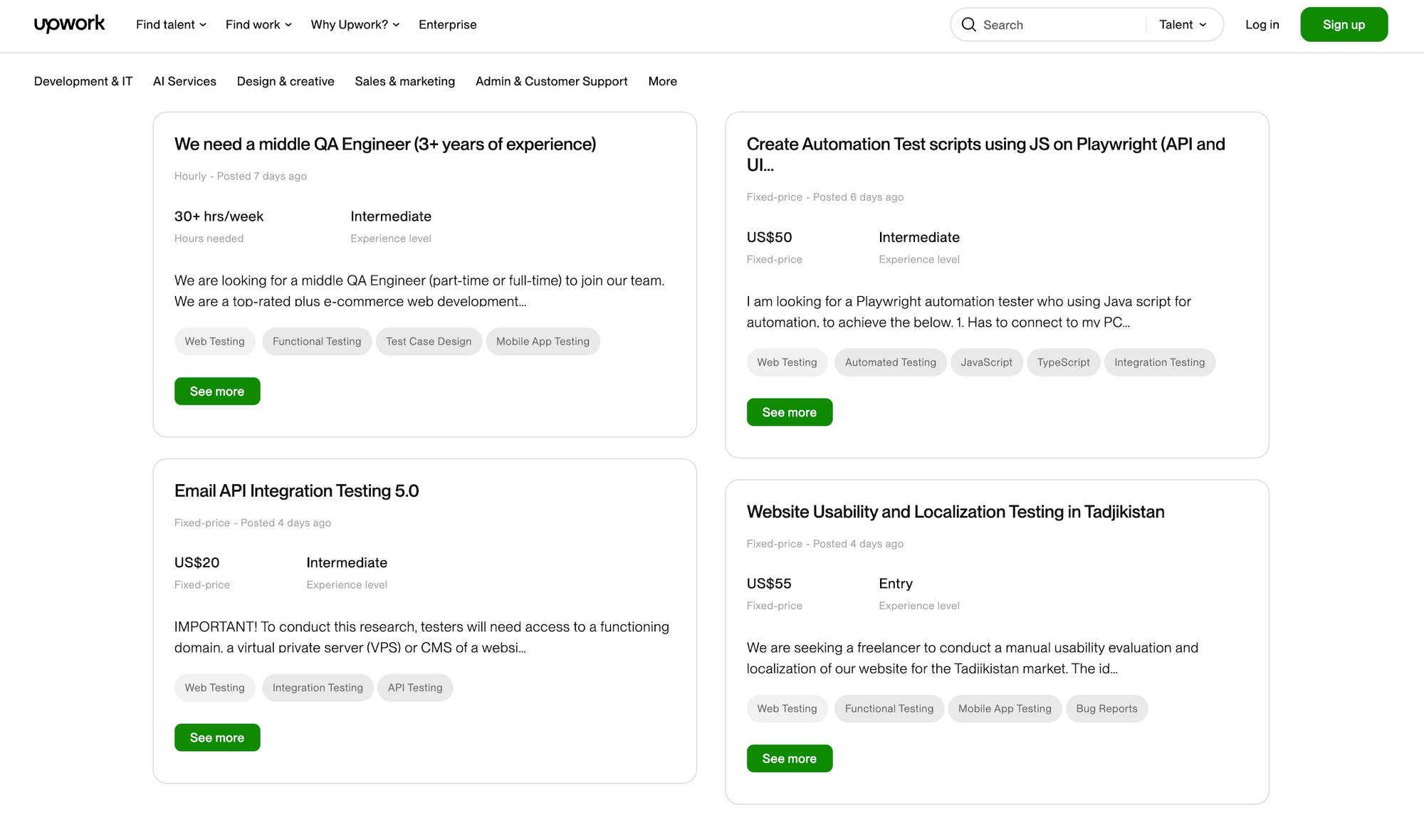Open the Why Upwork? dropdown
This screenshot has height=840, width=1424.
point(355,25)
